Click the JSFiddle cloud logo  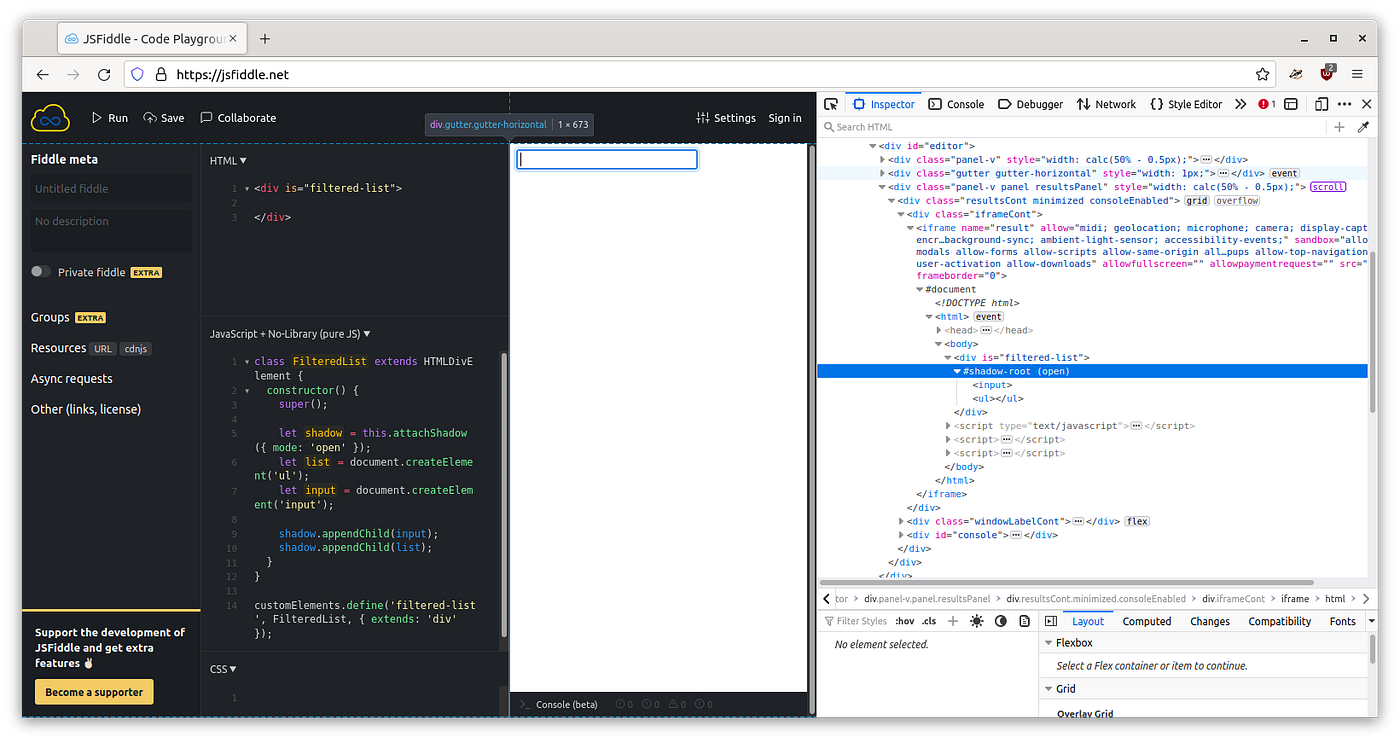[x=50, y=118]
